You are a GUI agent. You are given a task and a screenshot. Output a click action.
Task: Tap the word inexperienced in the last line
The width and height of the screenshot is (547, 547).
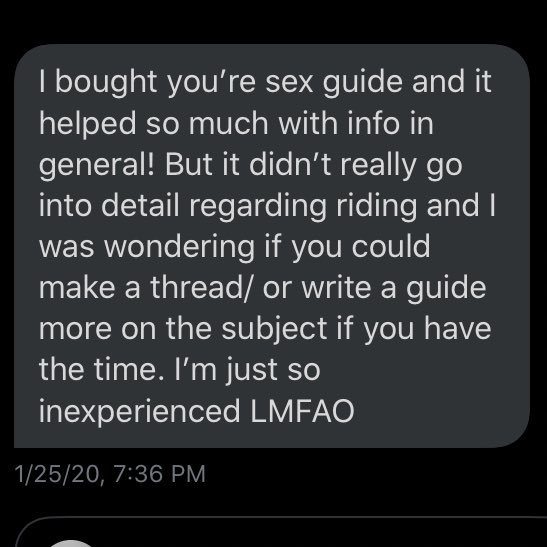(140, 412)
